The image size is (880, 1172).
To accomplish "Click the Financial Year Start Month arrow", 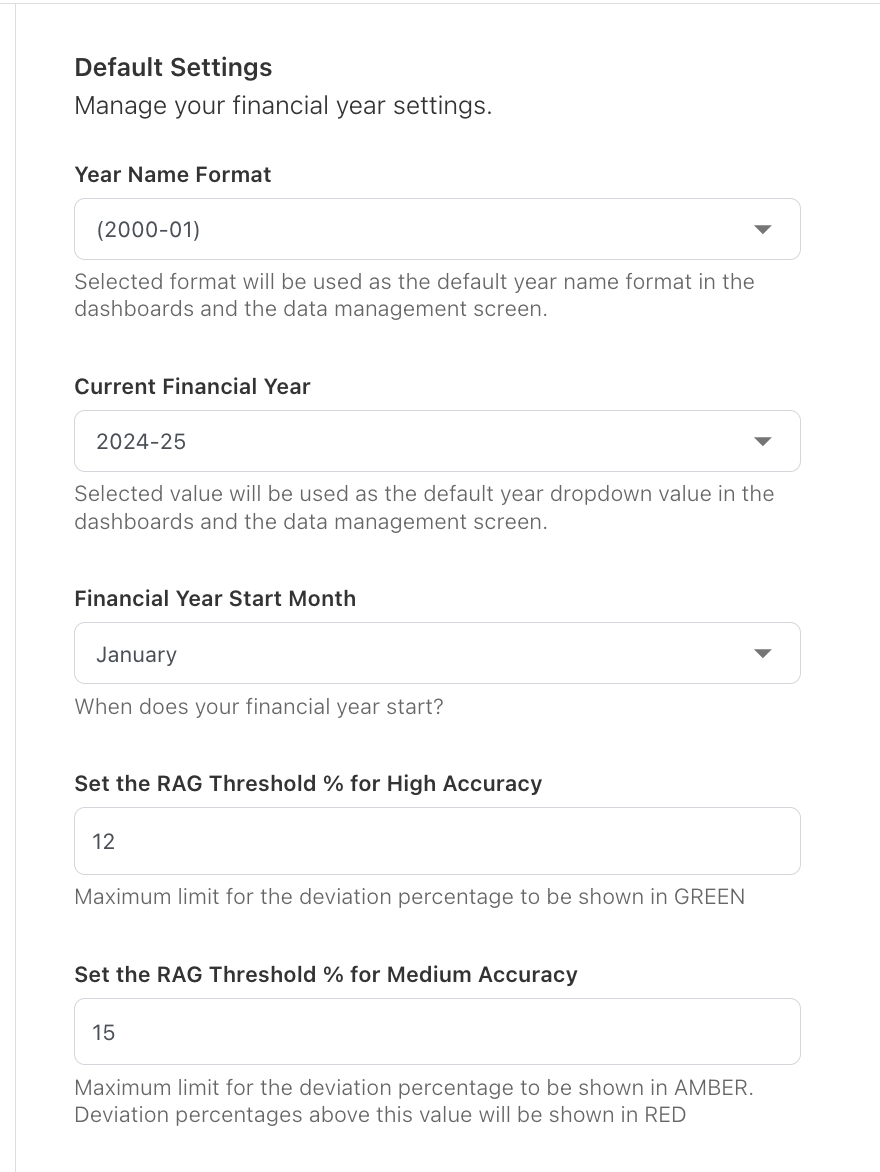I will 762,654.
